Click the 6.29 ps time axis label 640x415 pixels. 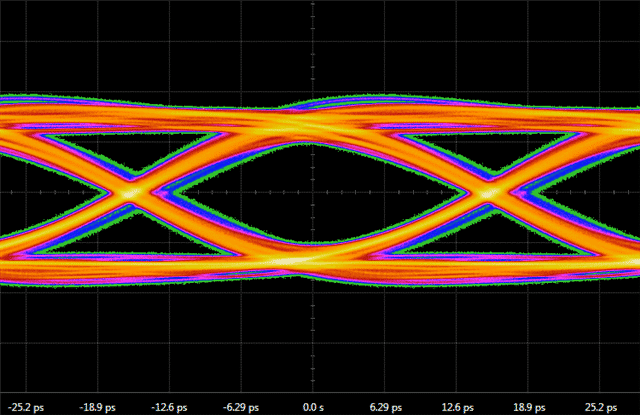coord(386,407)
